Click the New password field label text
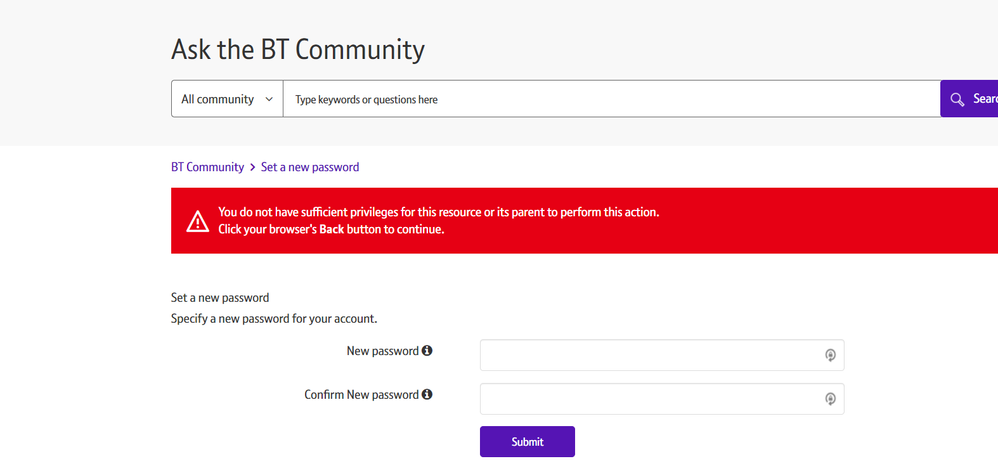The width and height of the screenshot is (998, 473). (x=382, y=351)
